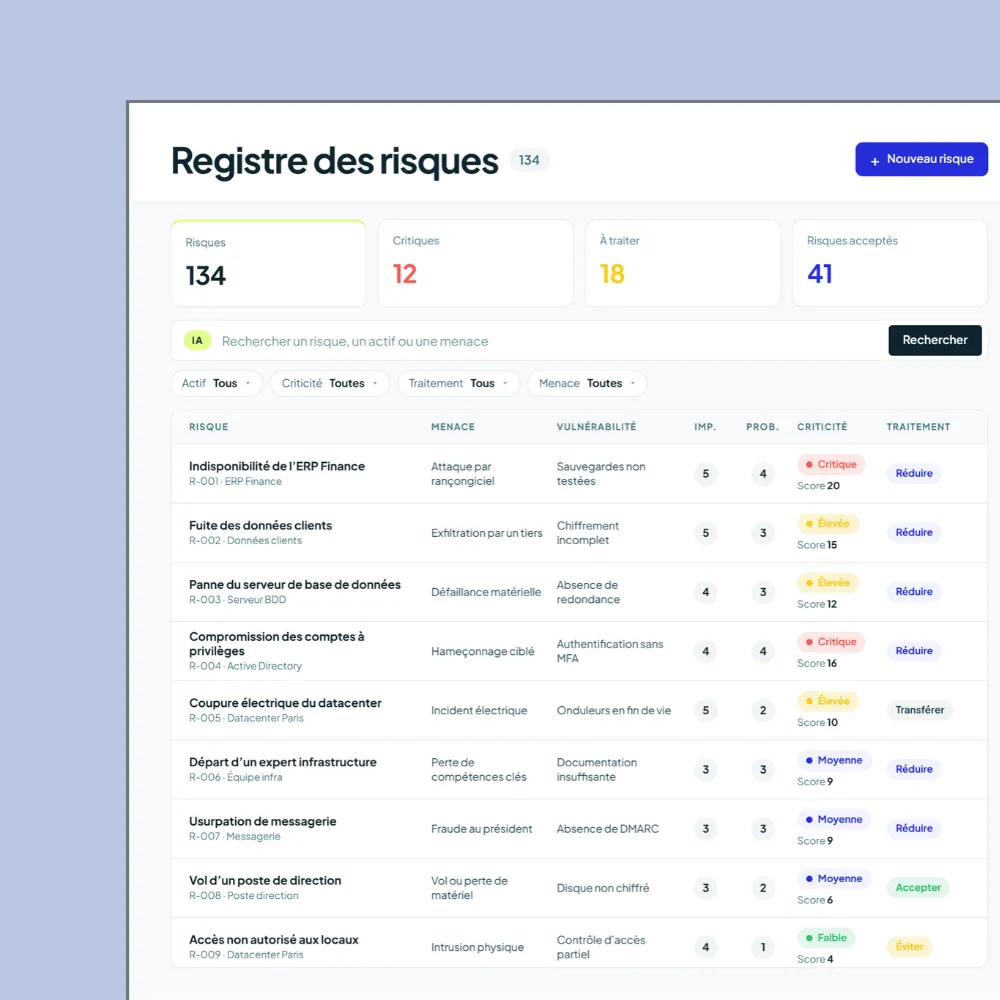
Task: Click Réduire tag for Départ d'un expert row
Action: [x=913, y=769]
